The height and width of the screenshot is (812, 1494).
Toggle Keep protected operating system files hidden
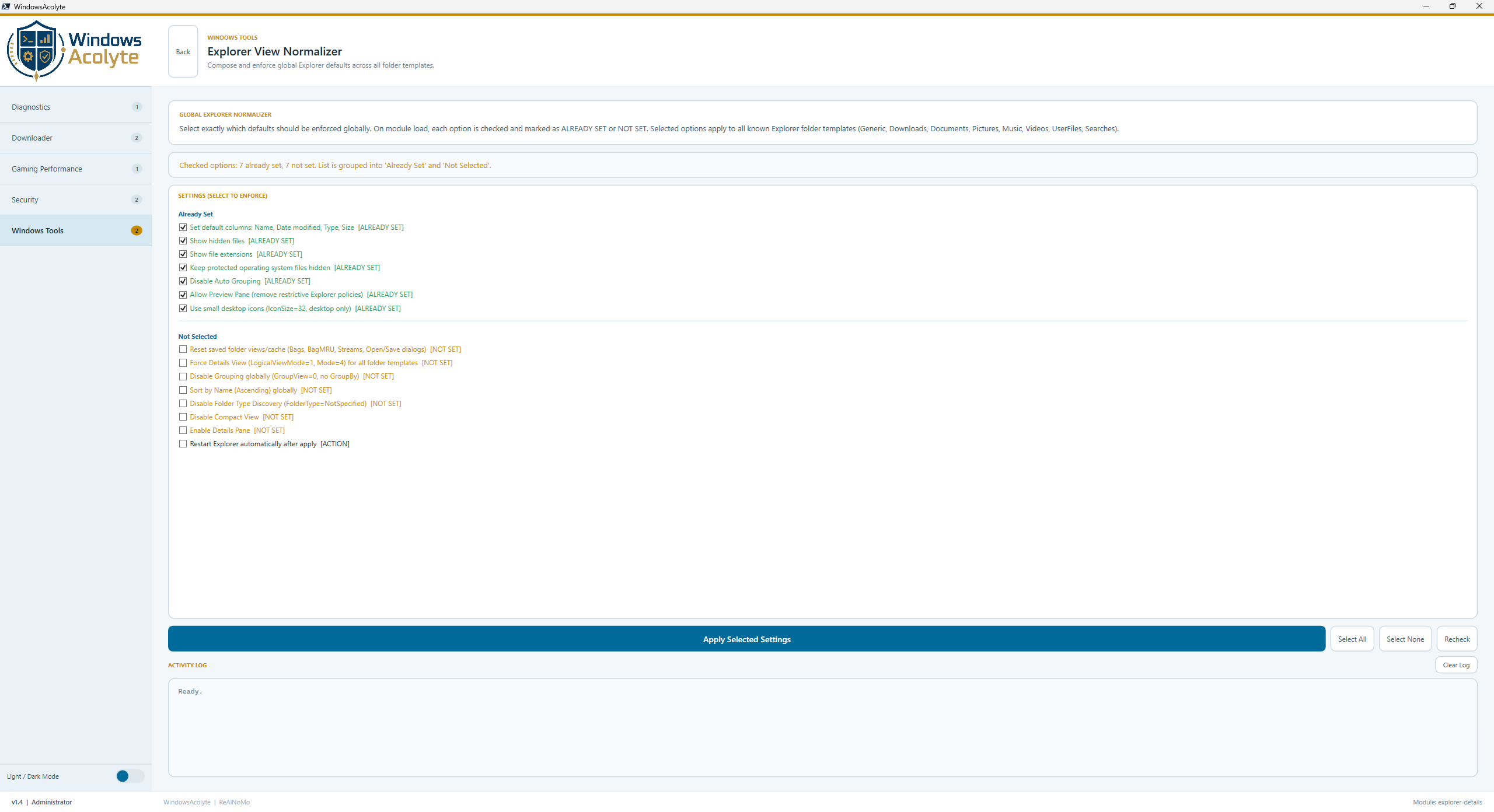pyautogui.click(x=183, y=268)
